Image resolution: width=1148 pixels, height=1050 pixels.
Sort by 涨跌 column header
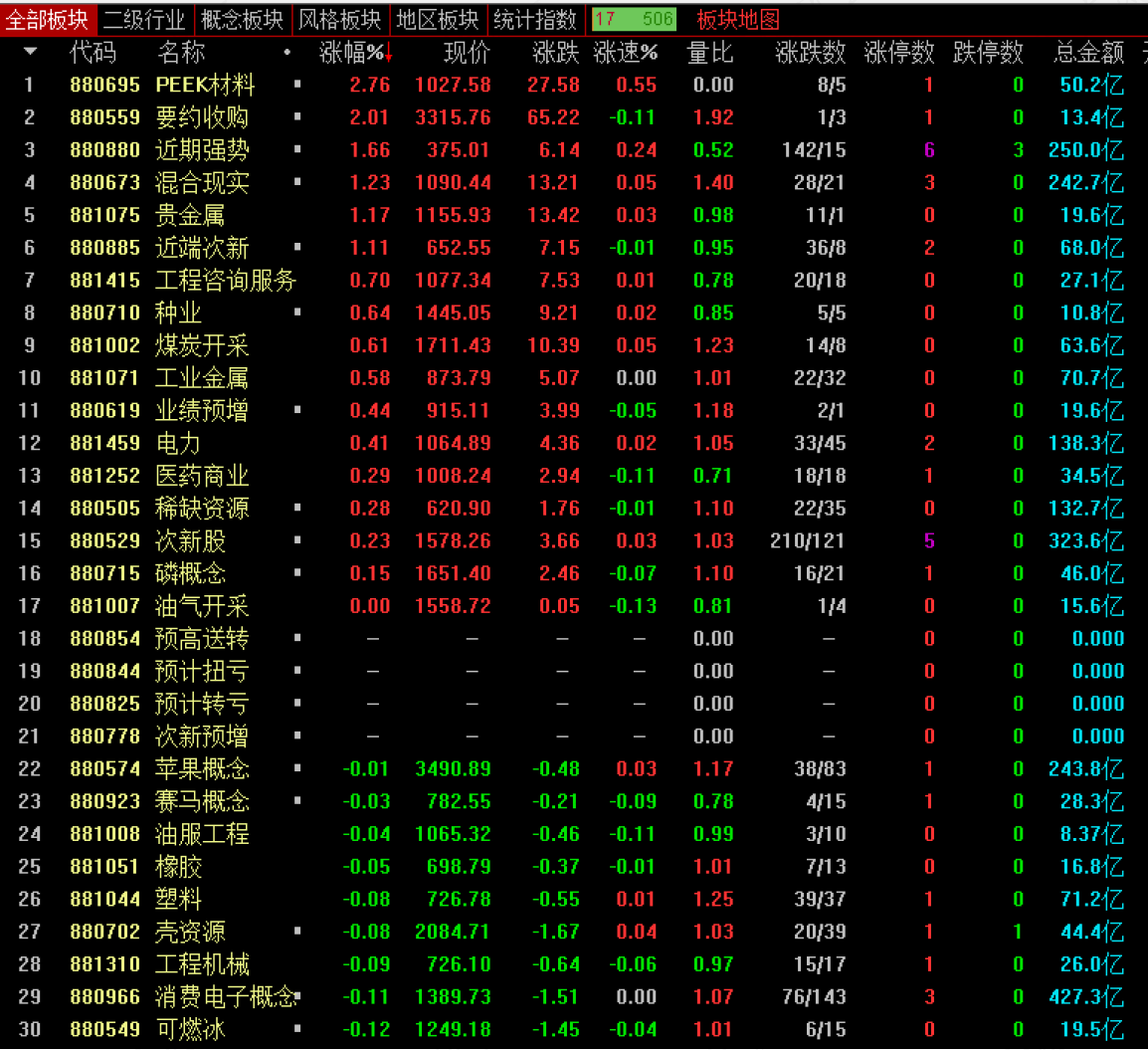point(556,53)
